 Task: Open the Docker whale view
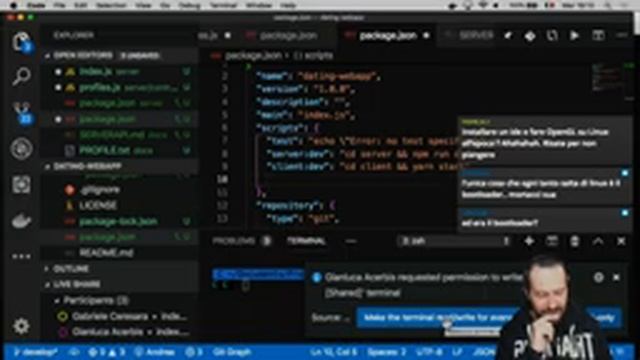coord(22,221)
